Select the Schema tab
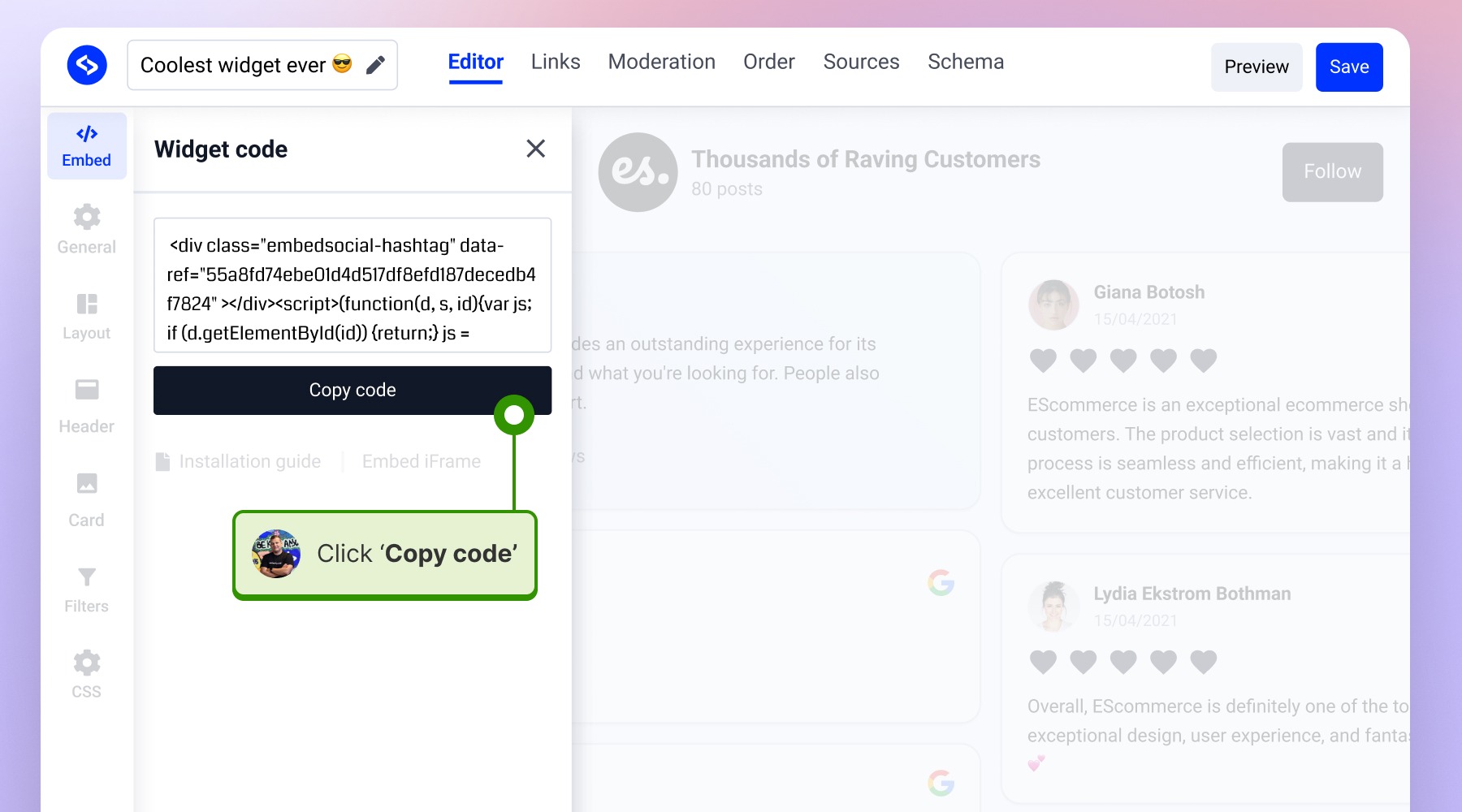 [966, 63]
